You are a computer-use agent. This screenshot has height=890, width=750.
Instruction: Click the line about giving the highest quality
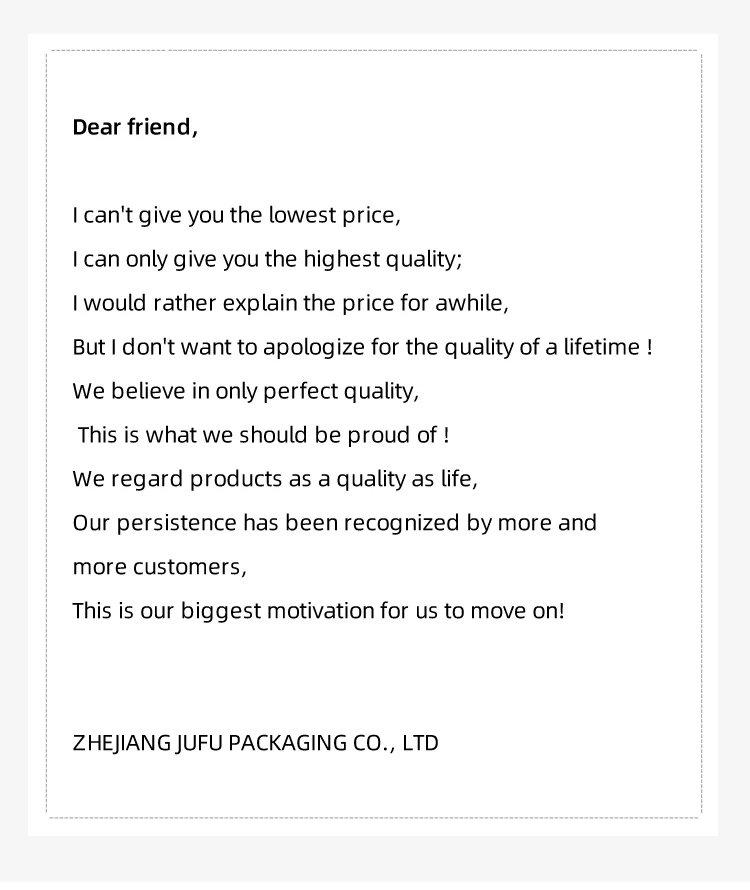click(267, 259)
